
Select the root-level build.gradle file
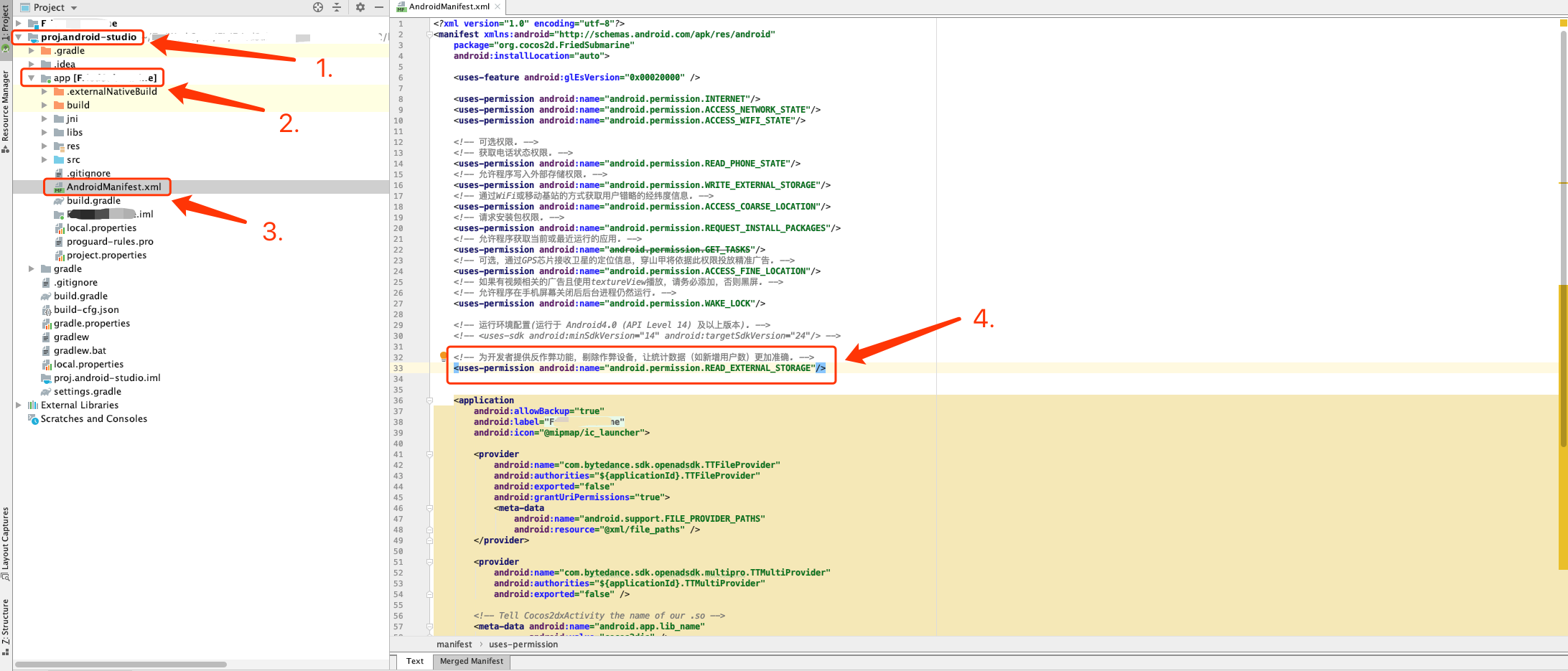point(80,296)
